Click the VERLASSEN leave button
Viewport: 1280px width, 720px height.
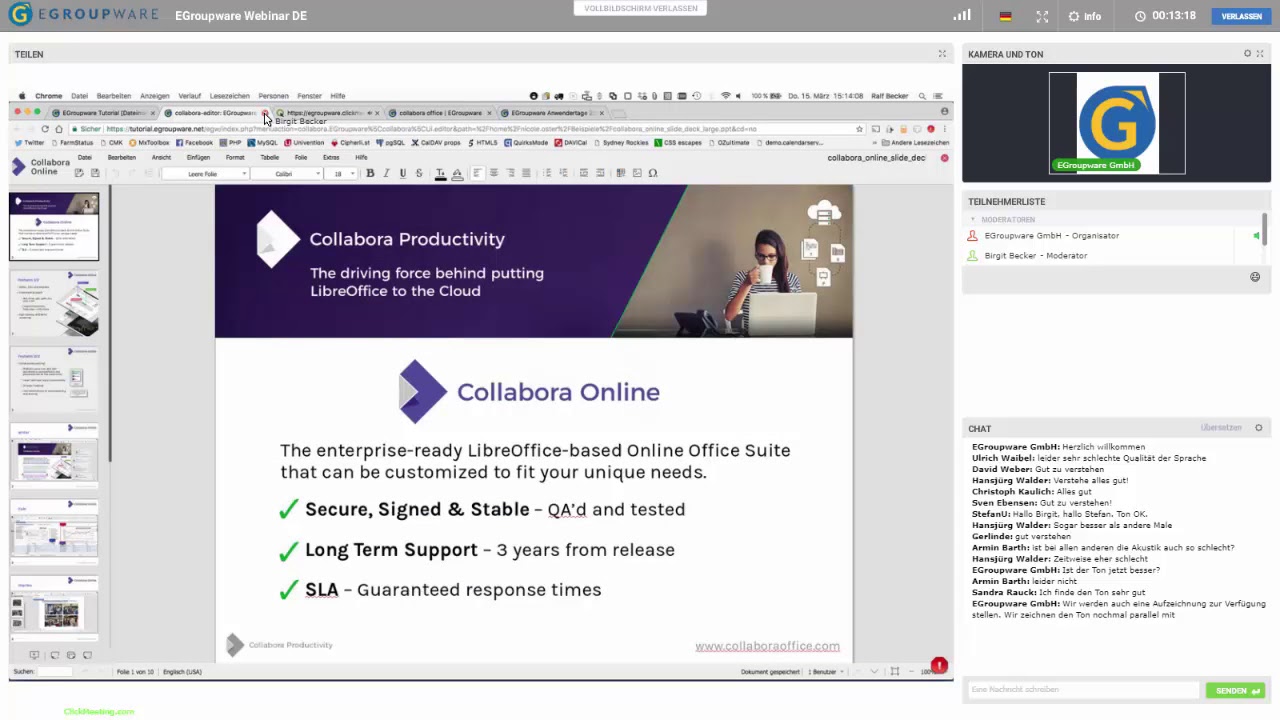tap(1241, 16)
